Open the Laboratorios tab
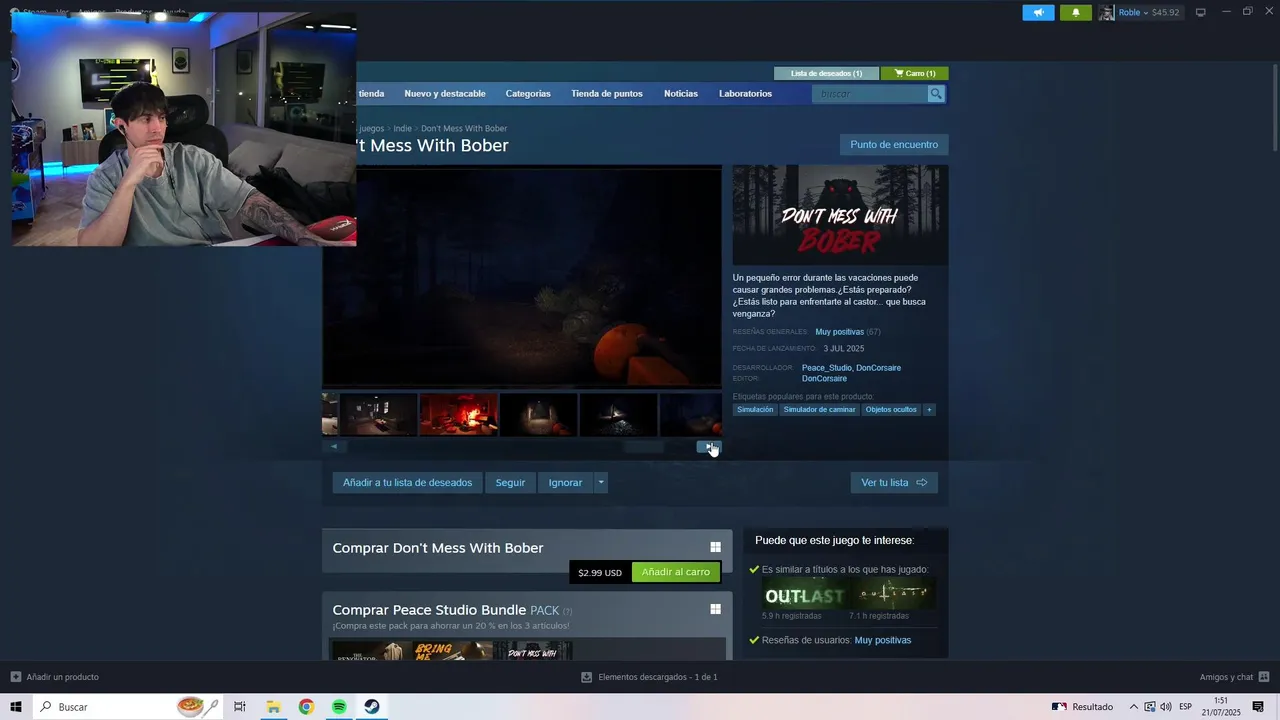The image size is (1280, 720). click(745, 94)
